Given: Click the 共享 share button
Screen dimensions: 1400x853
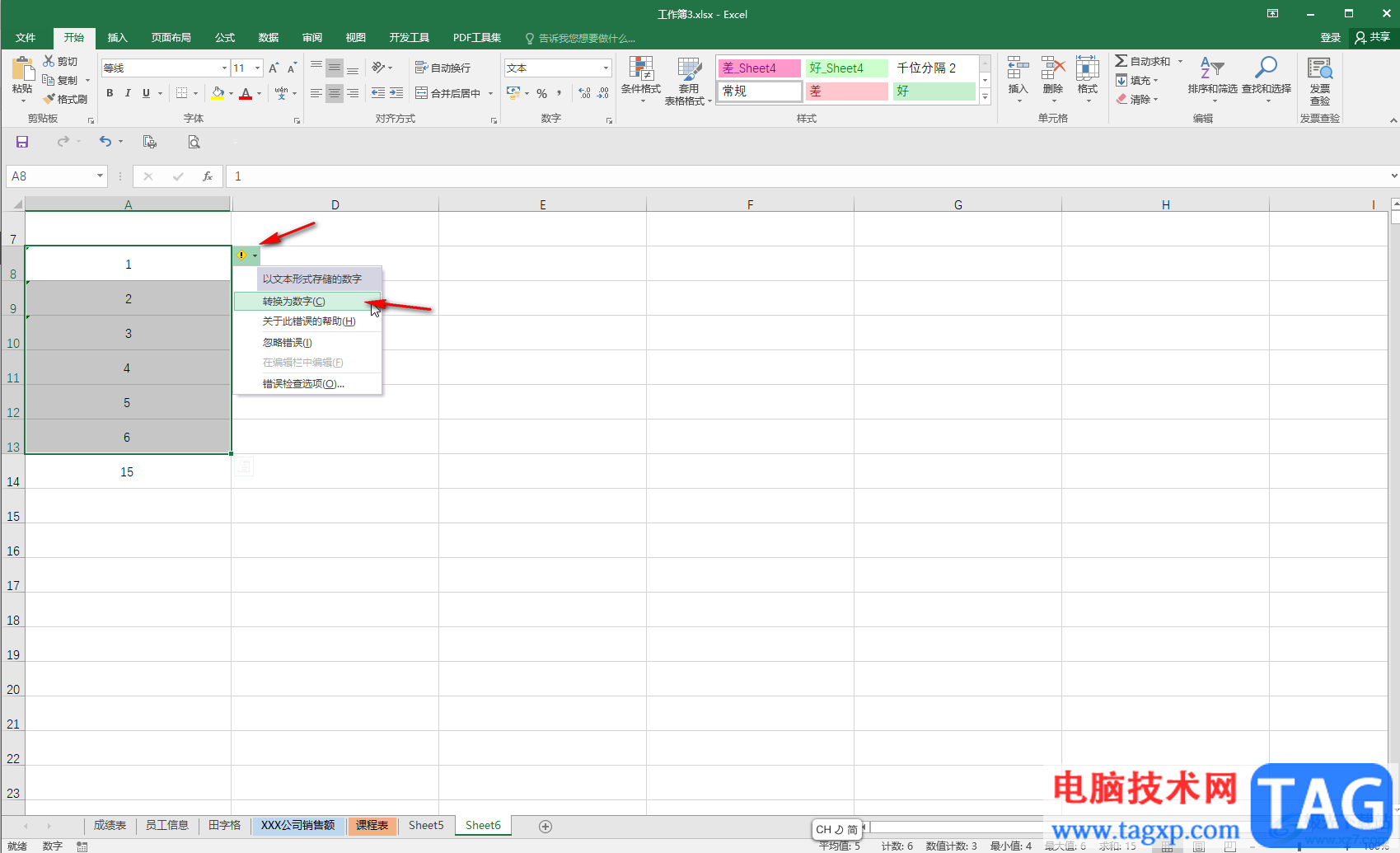Looking at the screenshot, I should click(1373, 37).
